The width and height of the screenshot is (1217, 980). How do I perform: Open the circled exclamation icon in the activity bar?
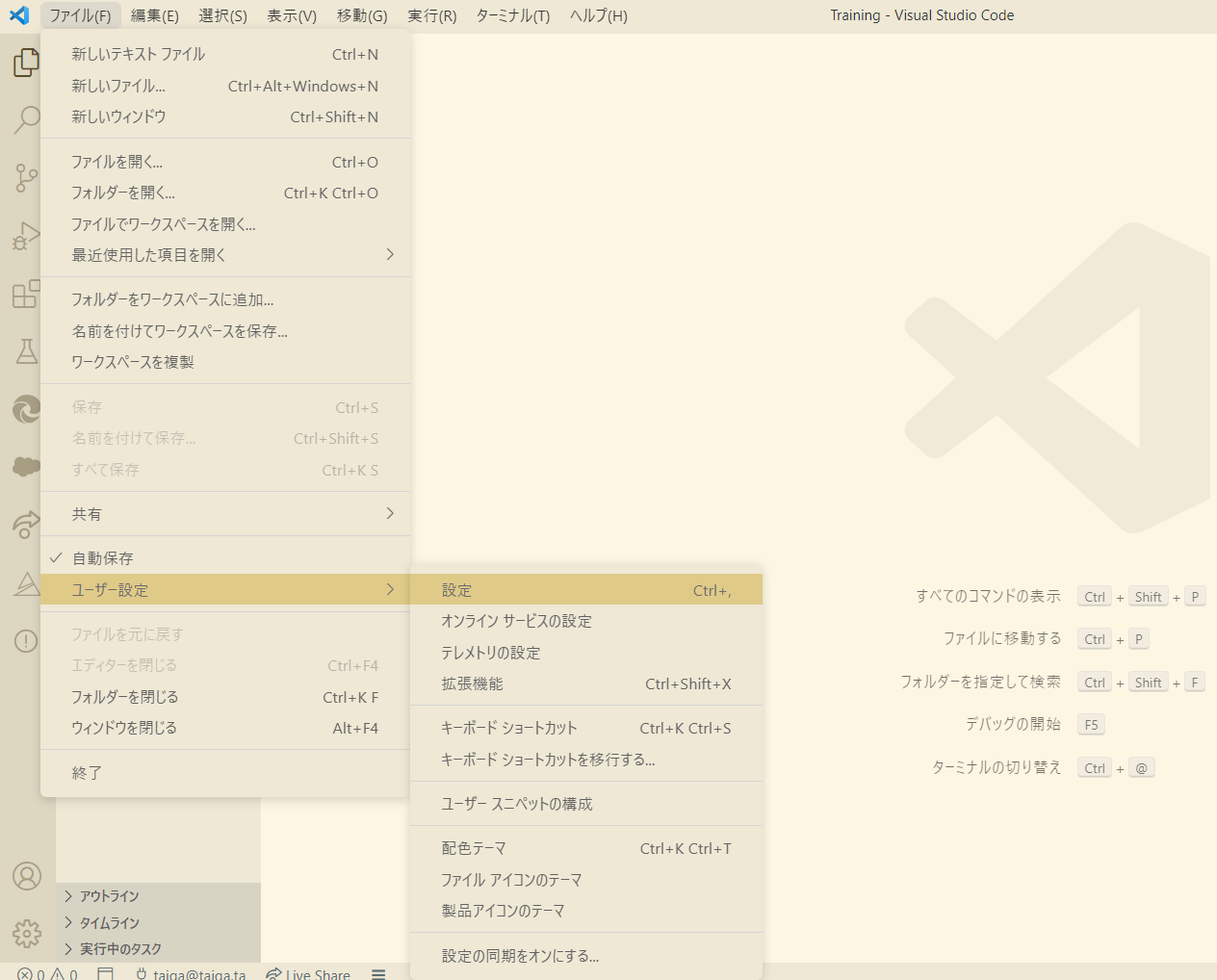(26, 641)
